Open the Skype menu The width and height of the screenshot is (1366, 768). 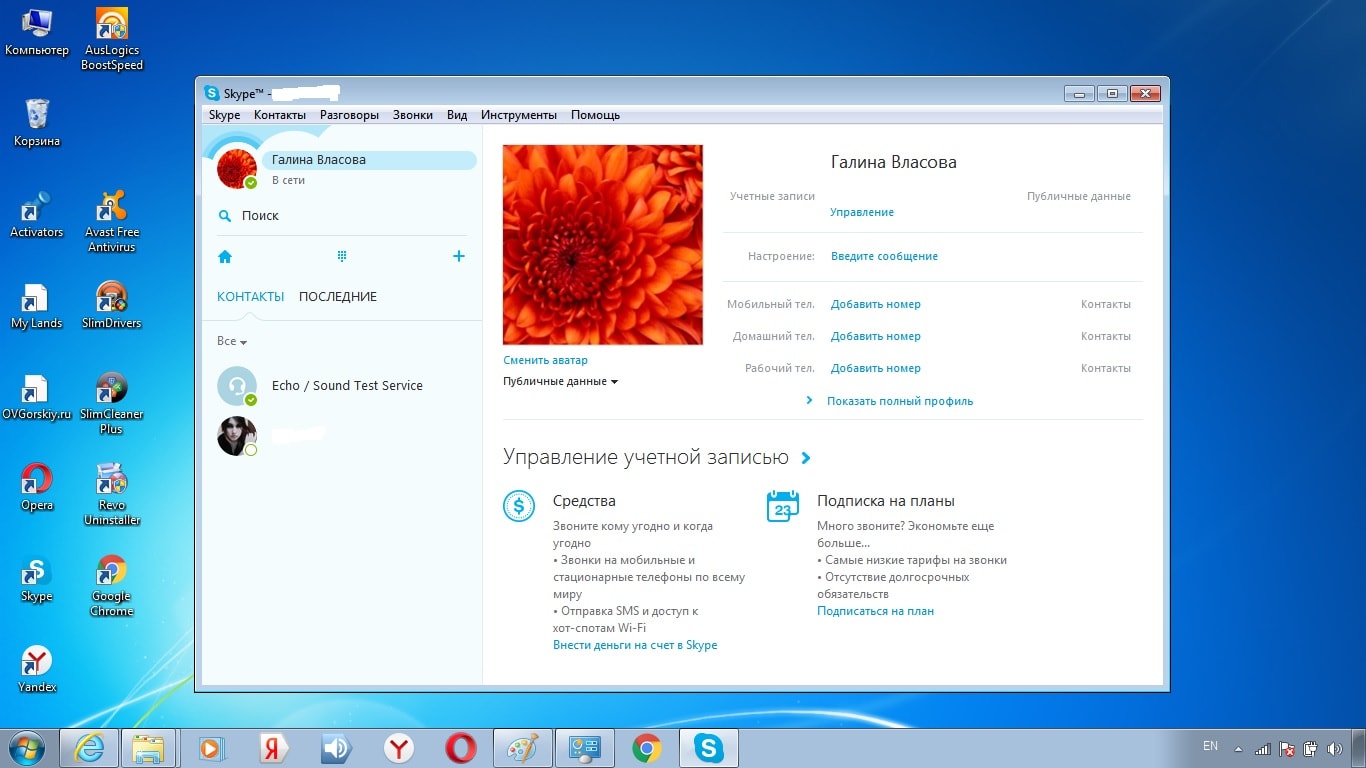pos(224,115)
